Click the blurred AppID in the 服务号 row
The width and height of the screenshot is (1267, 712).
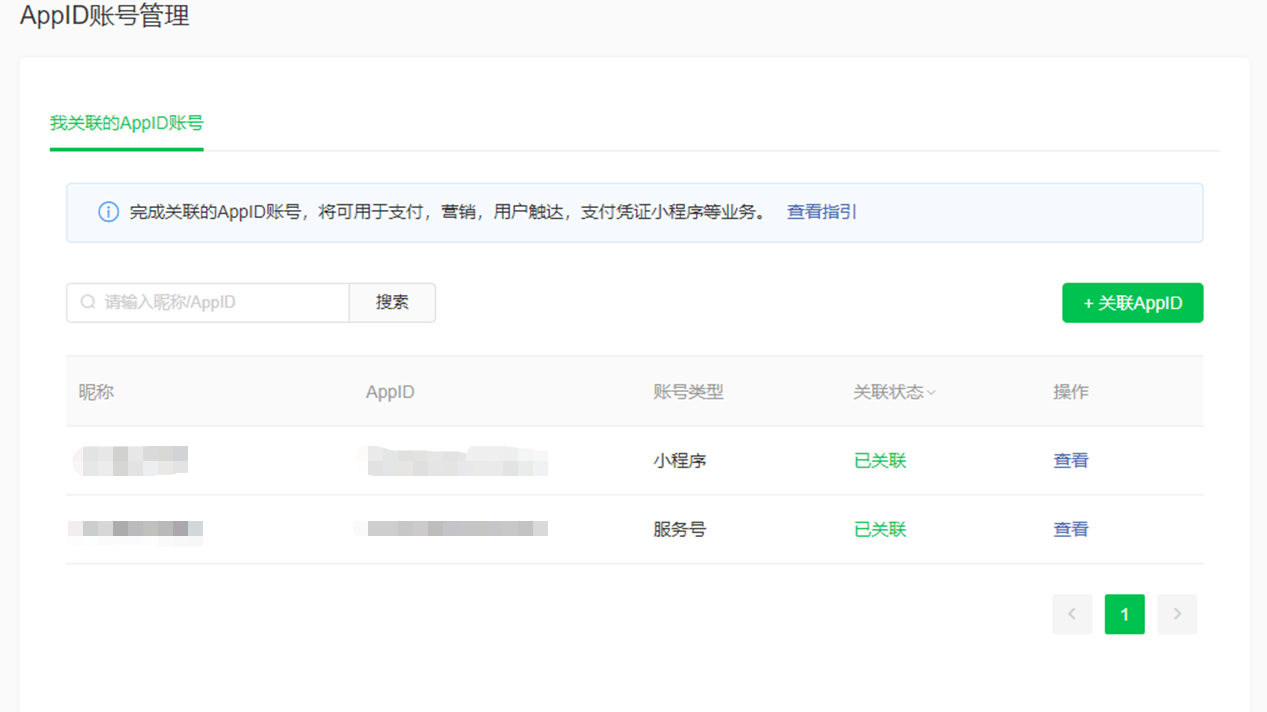coord(451,528)
